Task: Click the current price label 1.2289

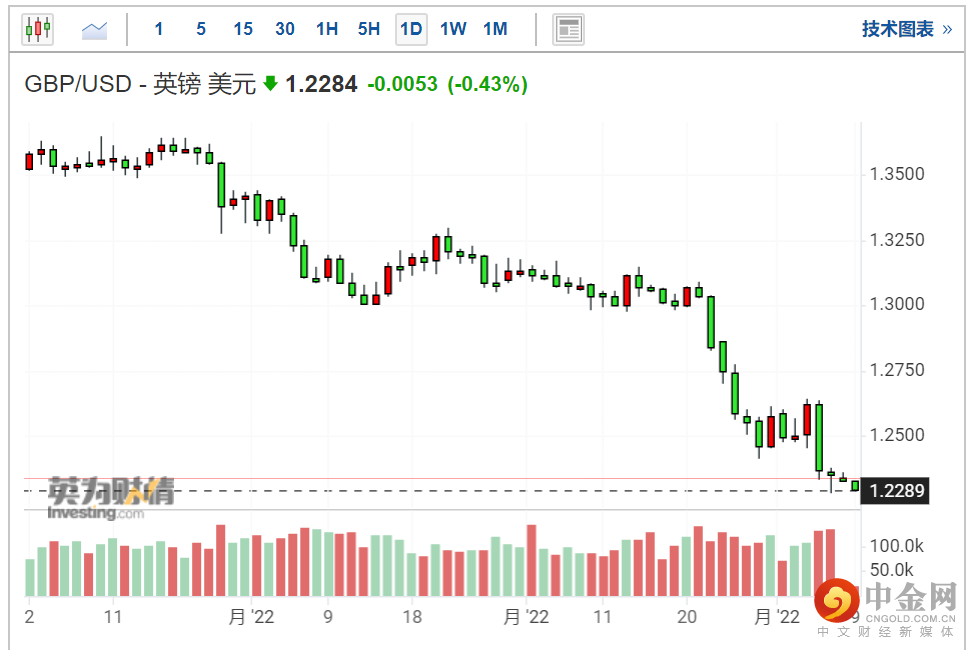Action: pos(897,491)
